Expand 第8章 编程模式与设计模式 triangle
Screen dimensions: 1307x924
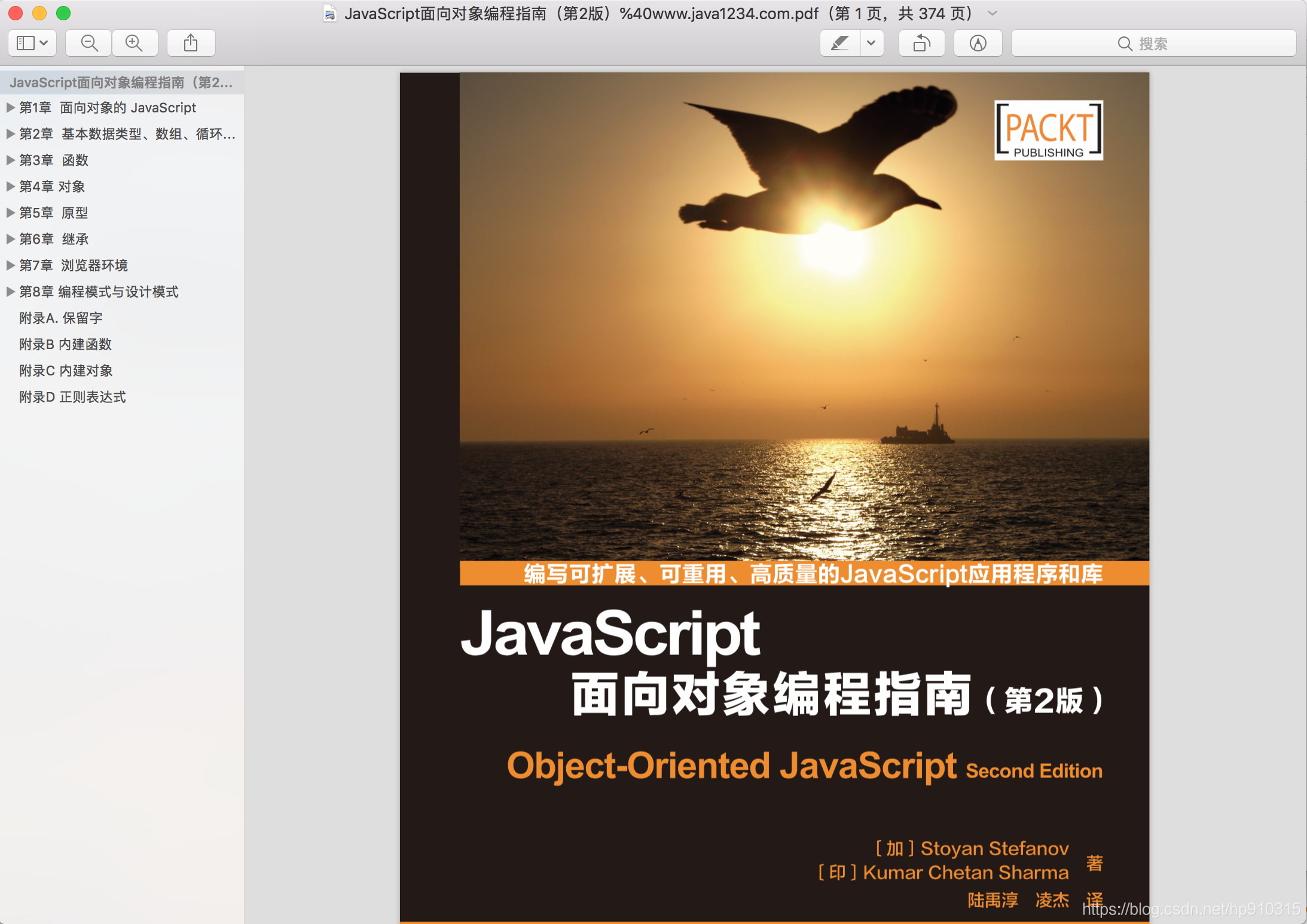[x=10, y=292]
